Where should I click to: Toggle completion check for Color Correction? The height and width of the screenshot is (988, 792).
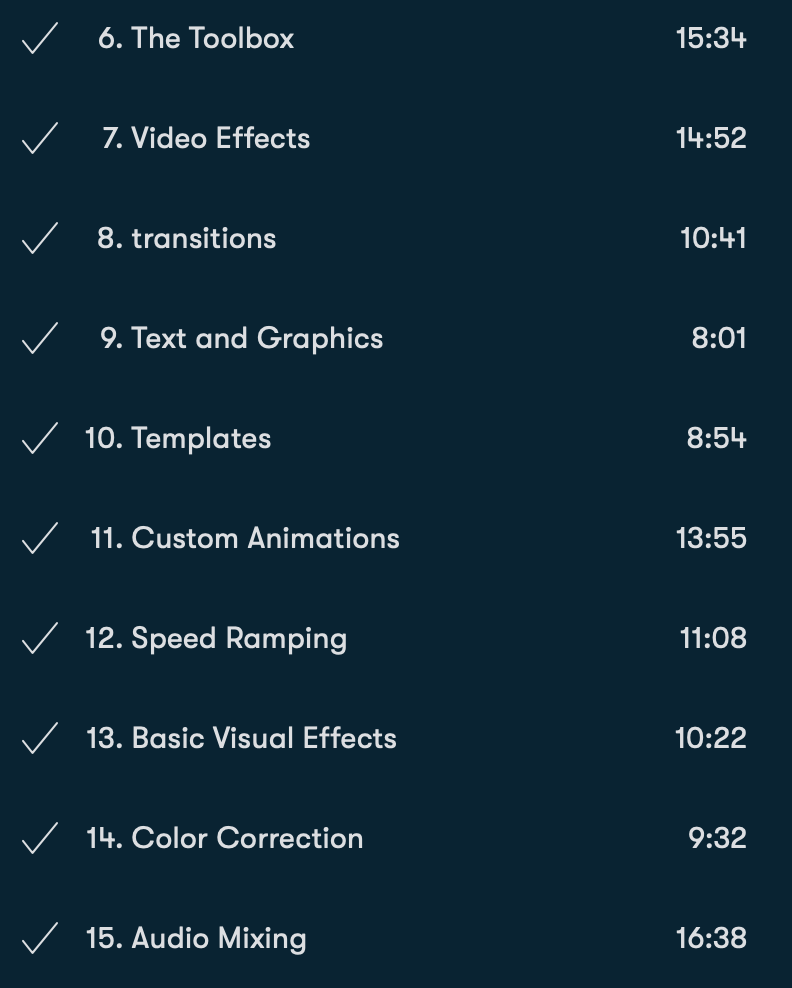pos(40,838)
